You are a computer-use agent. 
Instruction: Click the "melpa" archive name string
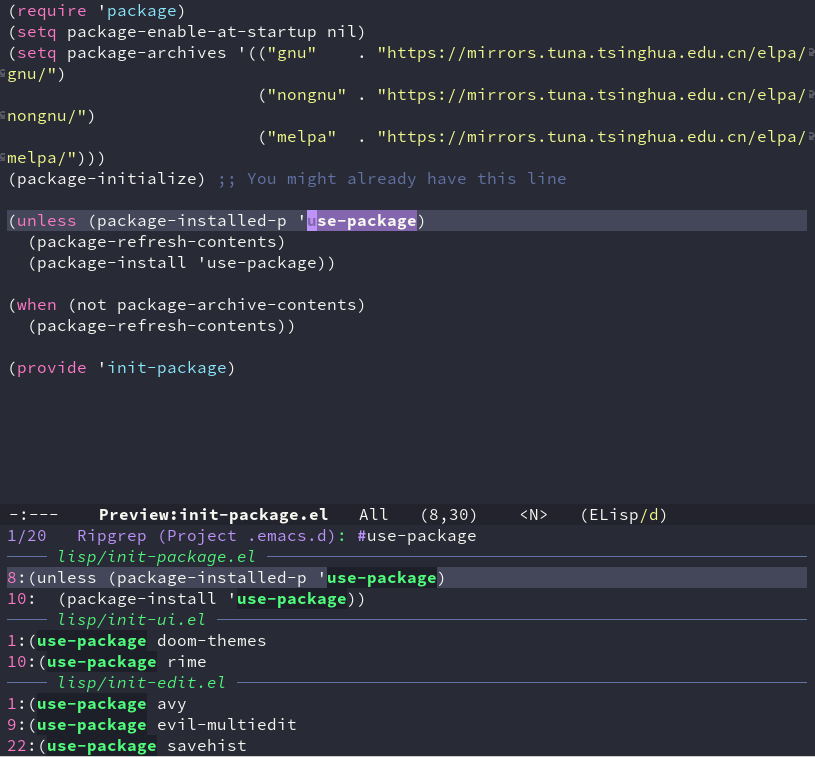[x=301, y=137]
